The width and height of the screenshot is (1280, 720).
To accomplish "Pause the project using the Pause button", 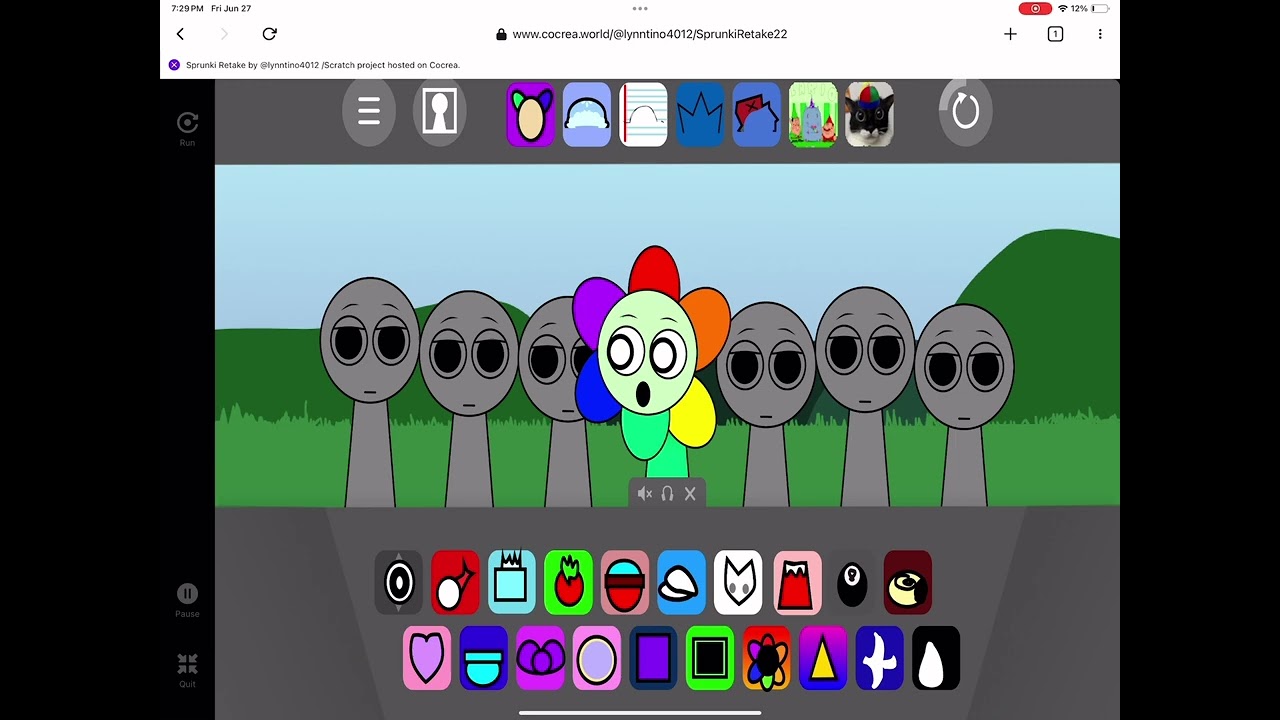I will [187, 600].
